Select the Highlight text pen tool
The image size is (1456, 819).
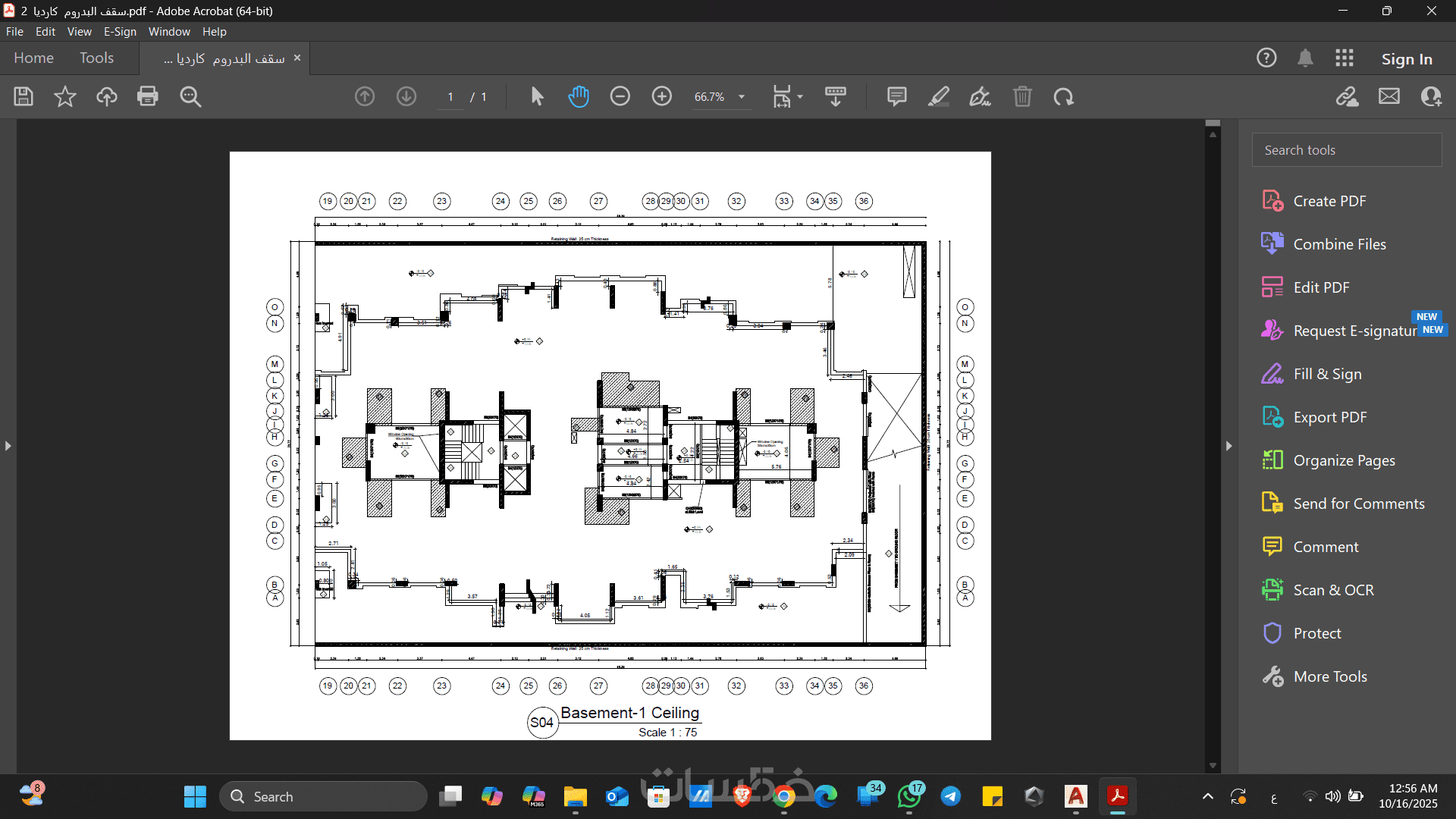pos(939,97)
